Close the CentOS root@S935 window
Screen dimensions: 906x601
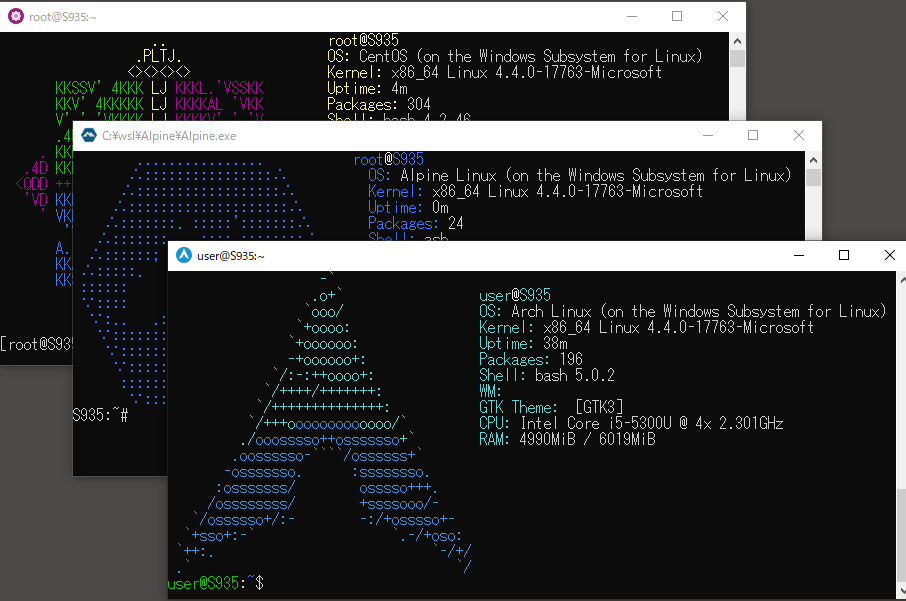point(722,16)
